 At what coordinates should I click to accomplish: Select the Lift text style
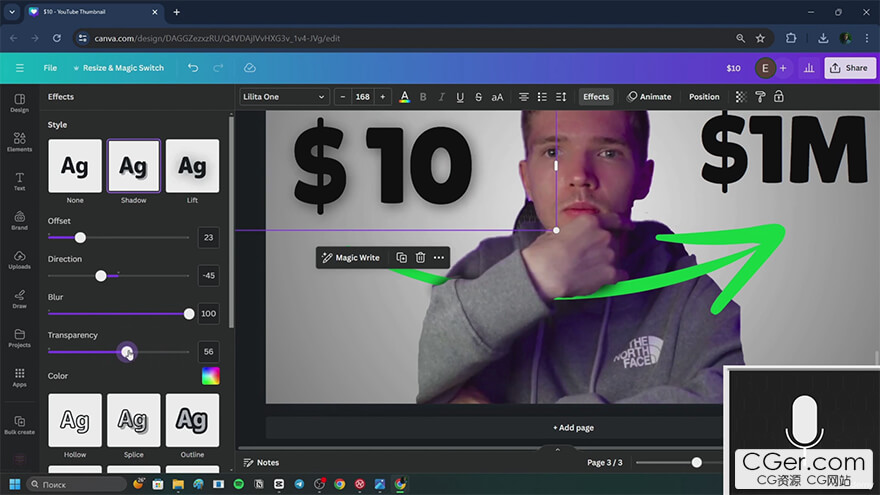(192, 166)
